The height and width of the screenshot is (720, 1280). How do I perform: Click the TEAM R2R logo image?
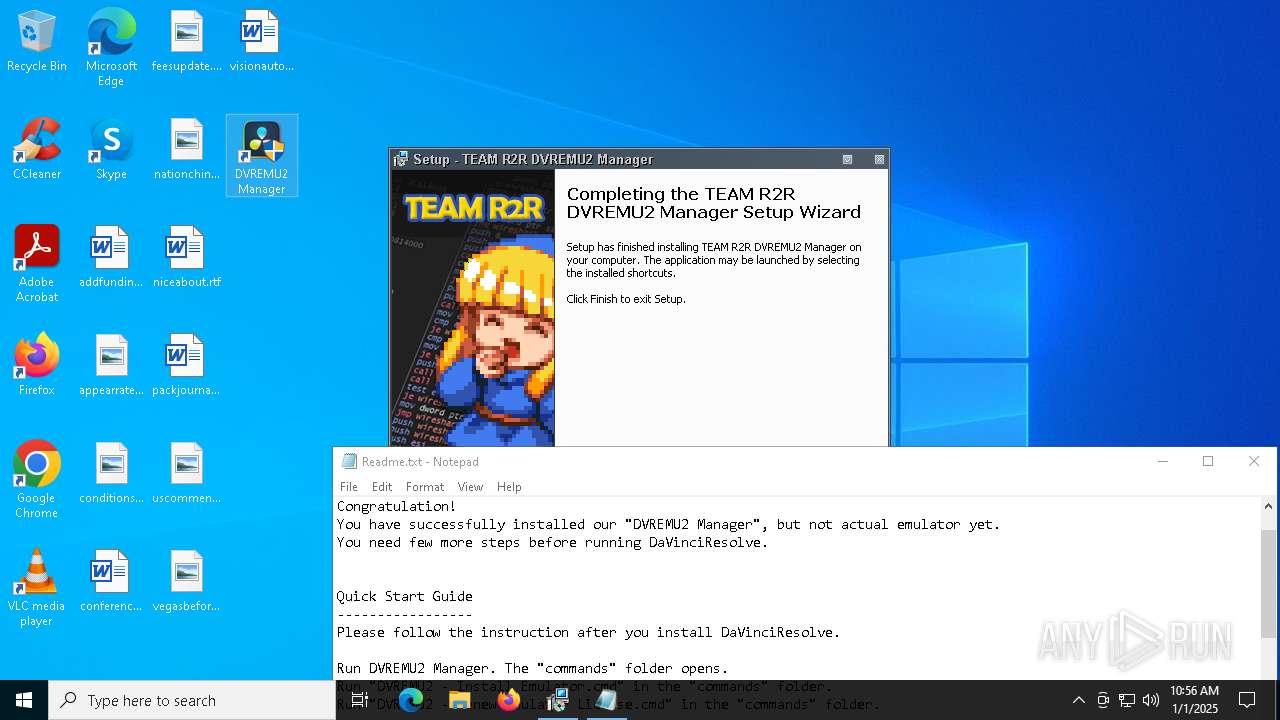[473, 208]
